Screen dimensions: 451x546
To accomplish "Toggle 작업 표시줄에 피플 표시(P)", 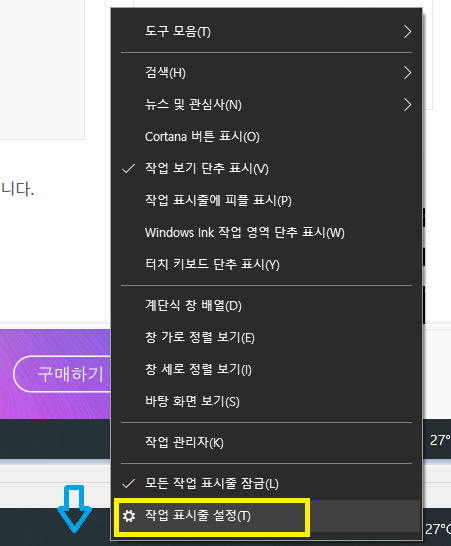I will pyautogui.click(x=266, y=201).
